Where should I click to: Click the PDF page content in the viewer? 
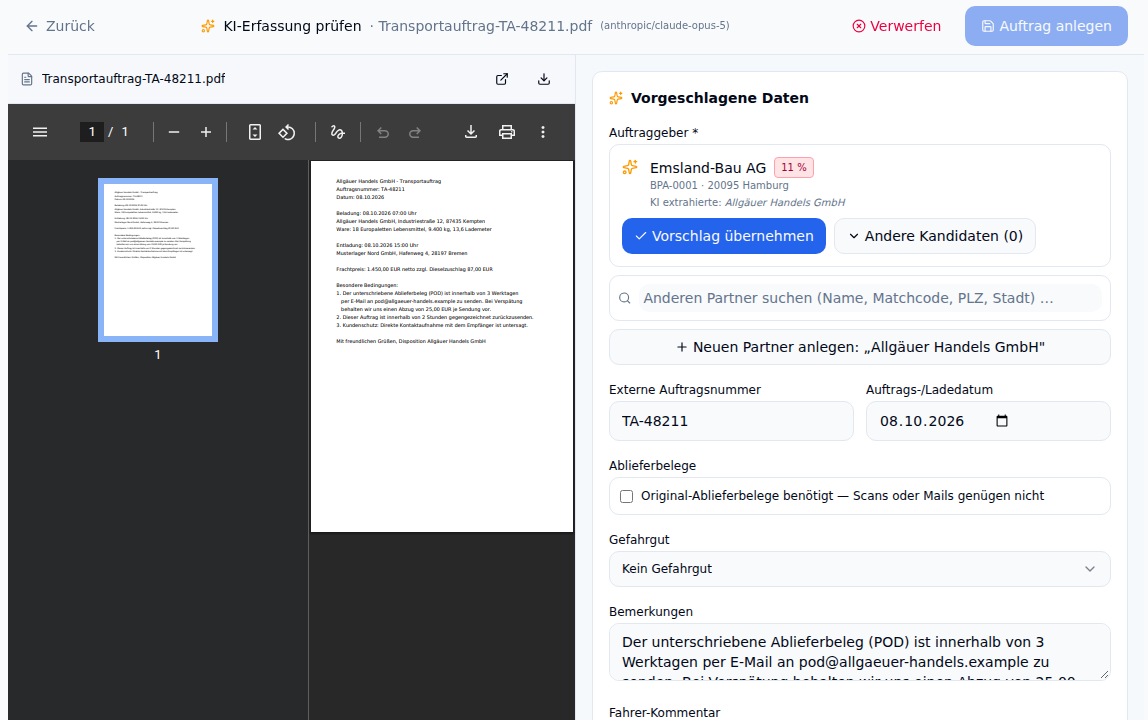click(x=442, y=346)
